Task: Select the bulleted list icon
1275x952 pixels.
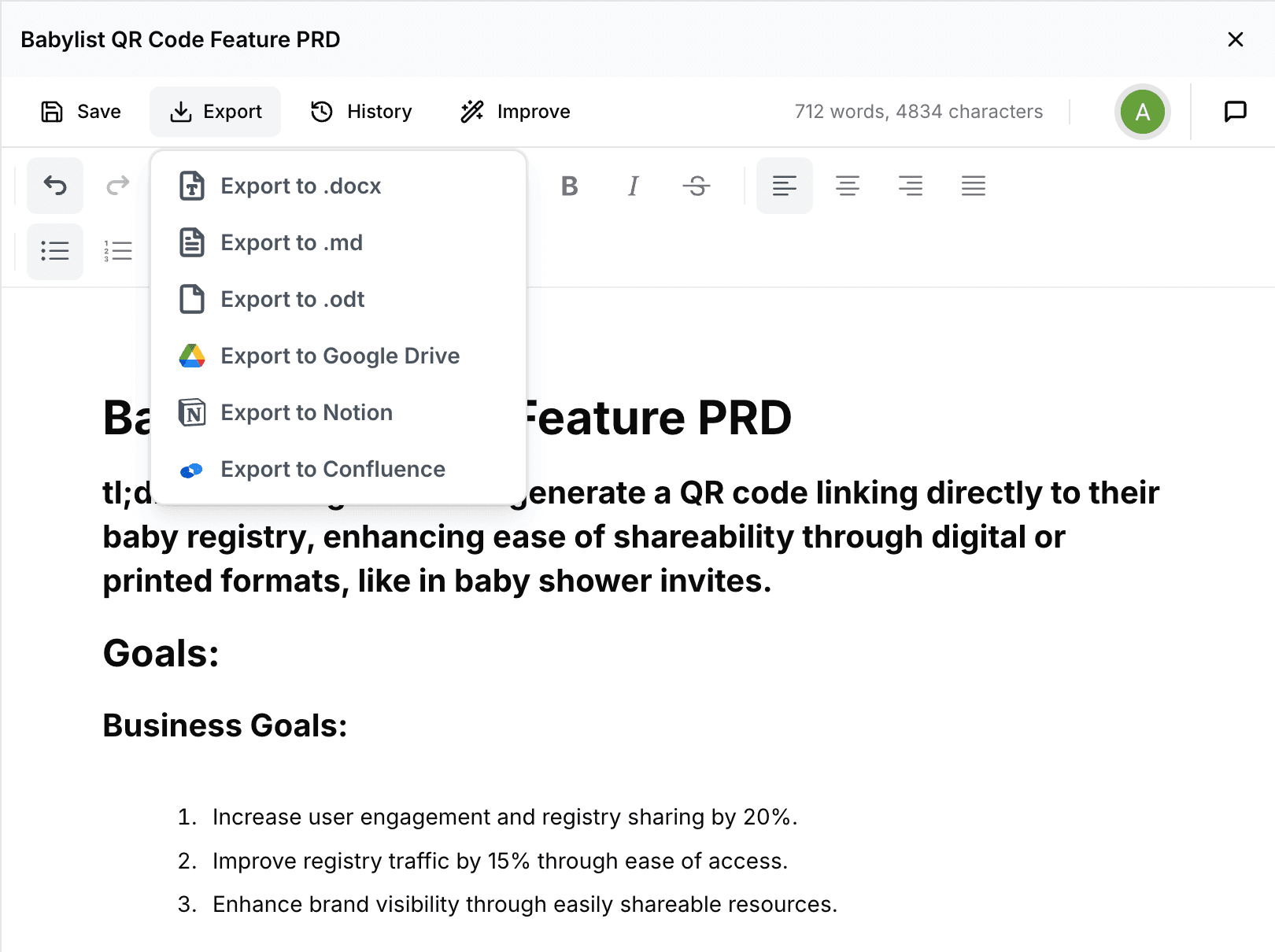Action: click(54, 251)
